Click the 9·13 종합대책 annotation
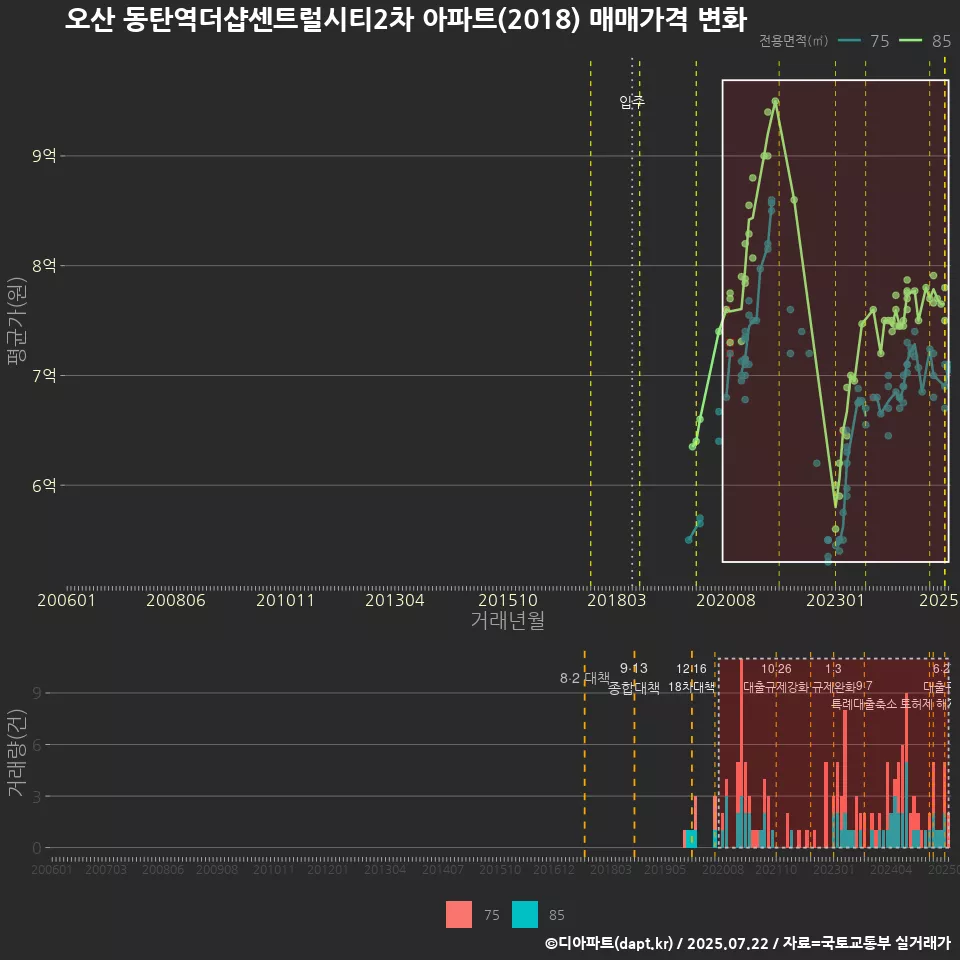Image resolution: width=960 pixels, height=960 pixels. coord(634,678)
